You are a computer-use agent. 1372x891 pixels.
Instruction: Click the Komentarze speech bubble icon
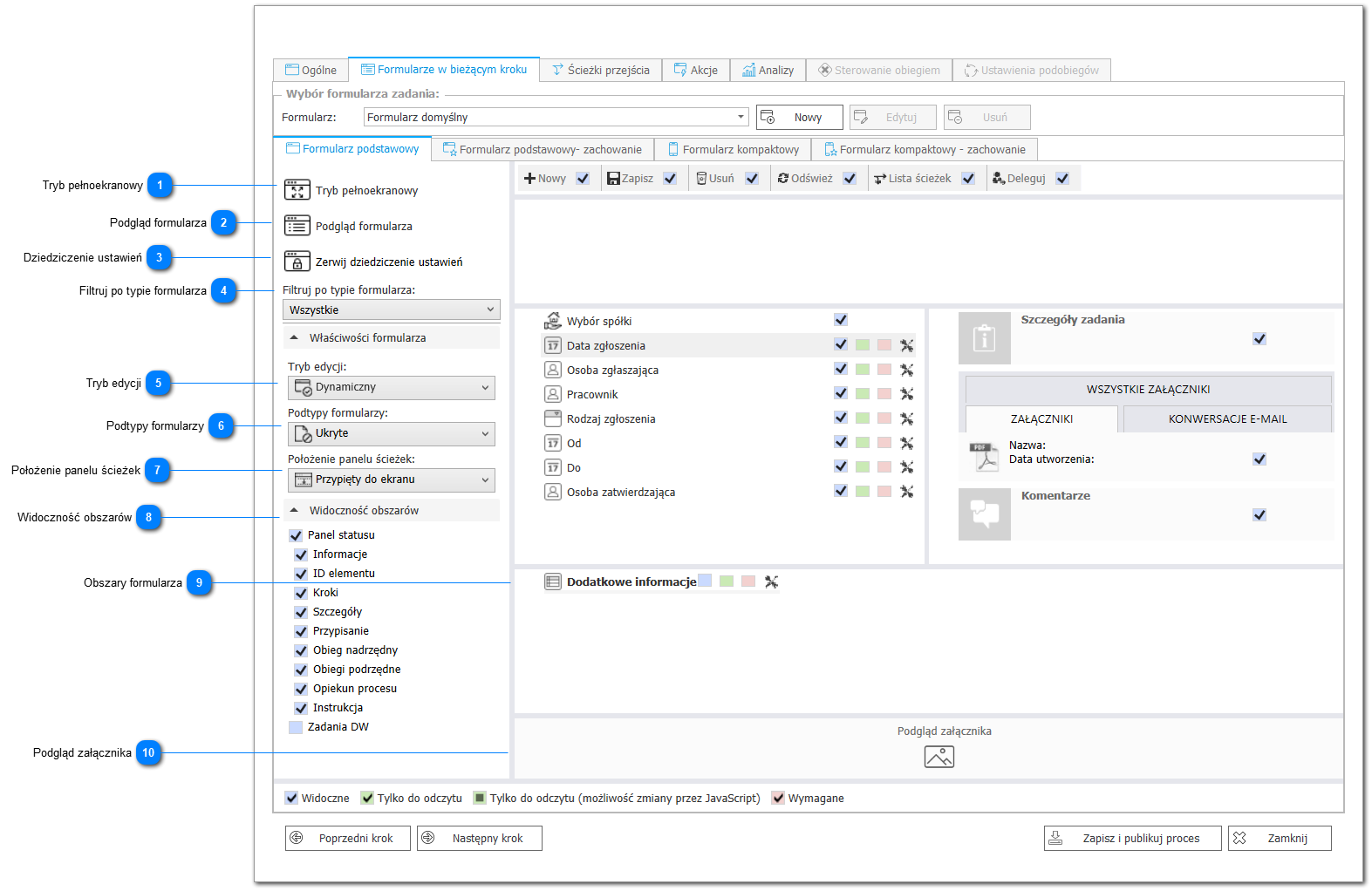tap(985, 514)
